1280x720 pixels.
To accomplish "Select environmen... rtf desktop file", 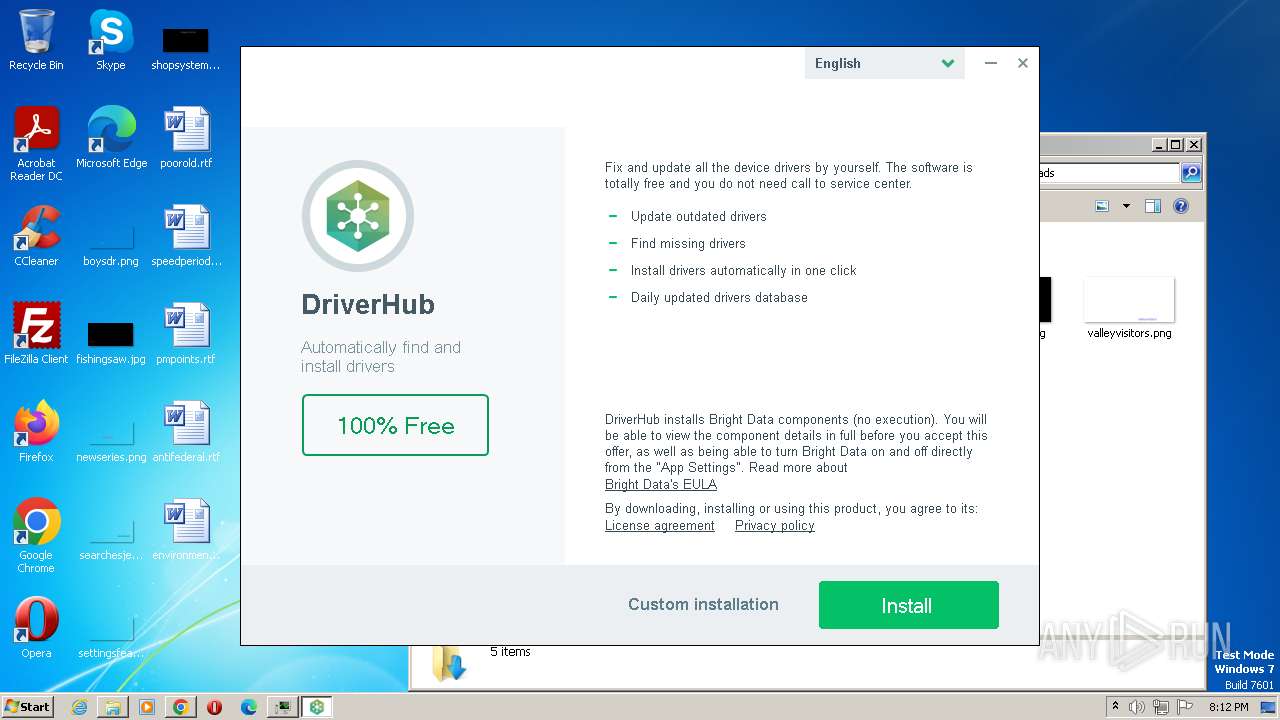I will [186, 530].
